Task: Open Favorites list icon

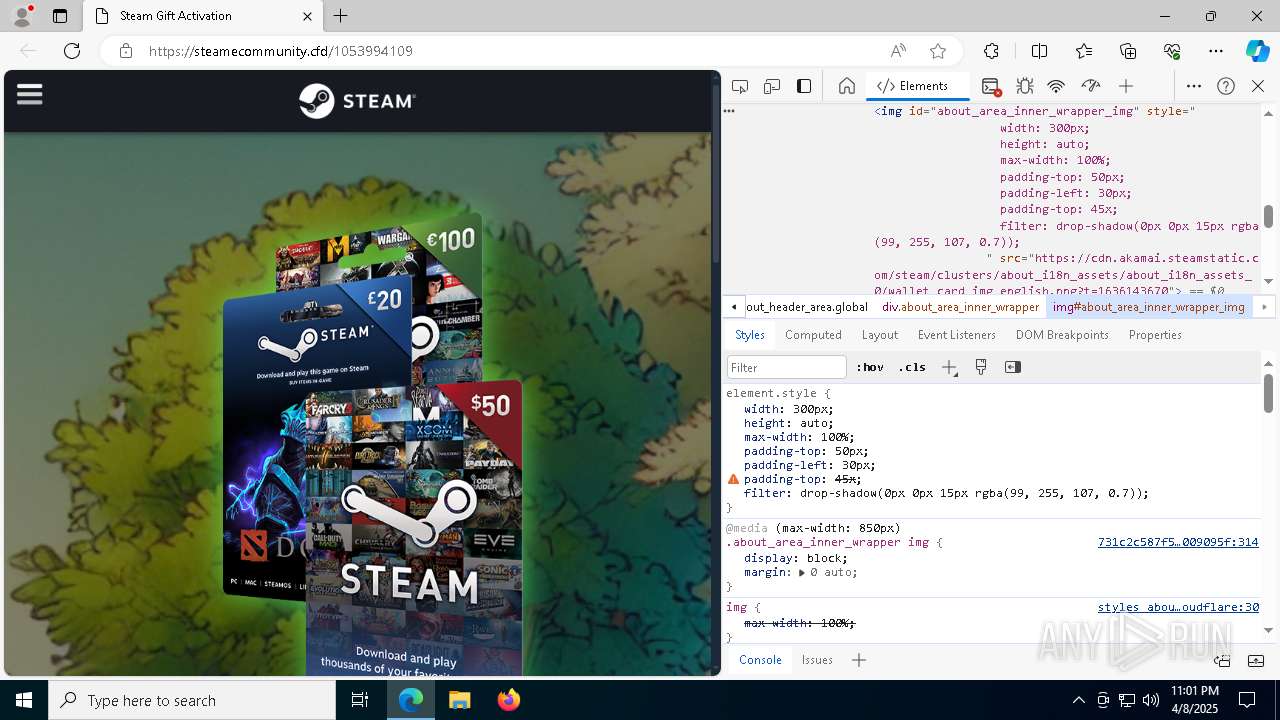Action: point(1084,51)
